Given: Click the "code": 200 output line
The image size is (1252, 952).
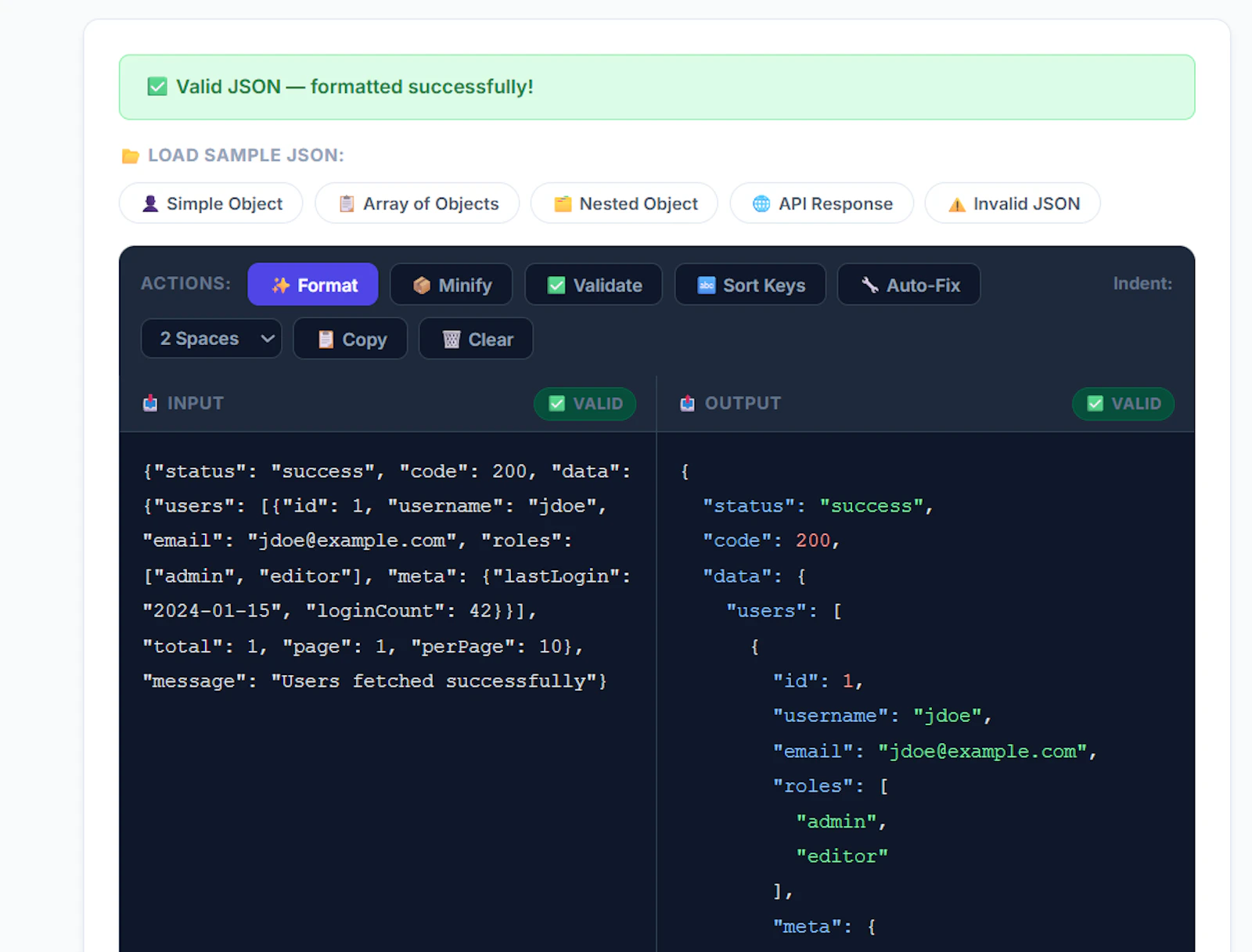Looking at the screenshot, I should point(771,541).
